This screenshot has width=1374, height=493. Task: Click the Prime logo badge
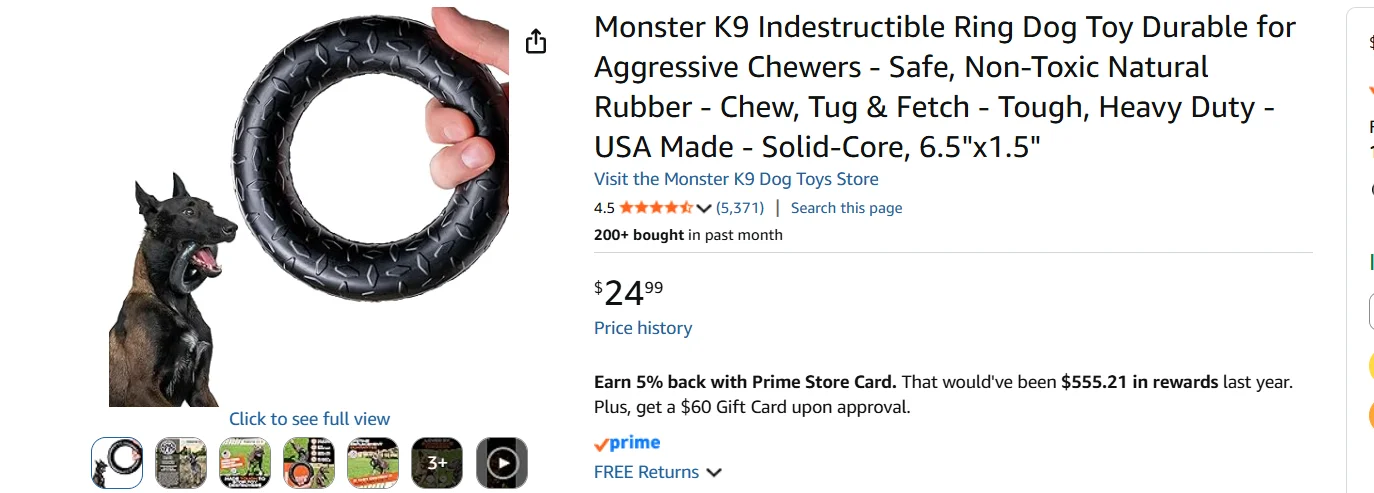(627, 443)
